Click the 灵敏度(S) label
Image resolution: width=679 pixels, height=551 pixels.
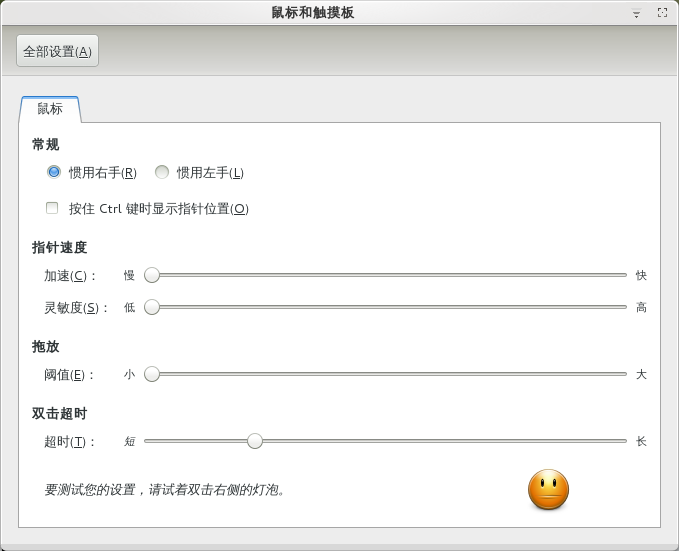76,308
